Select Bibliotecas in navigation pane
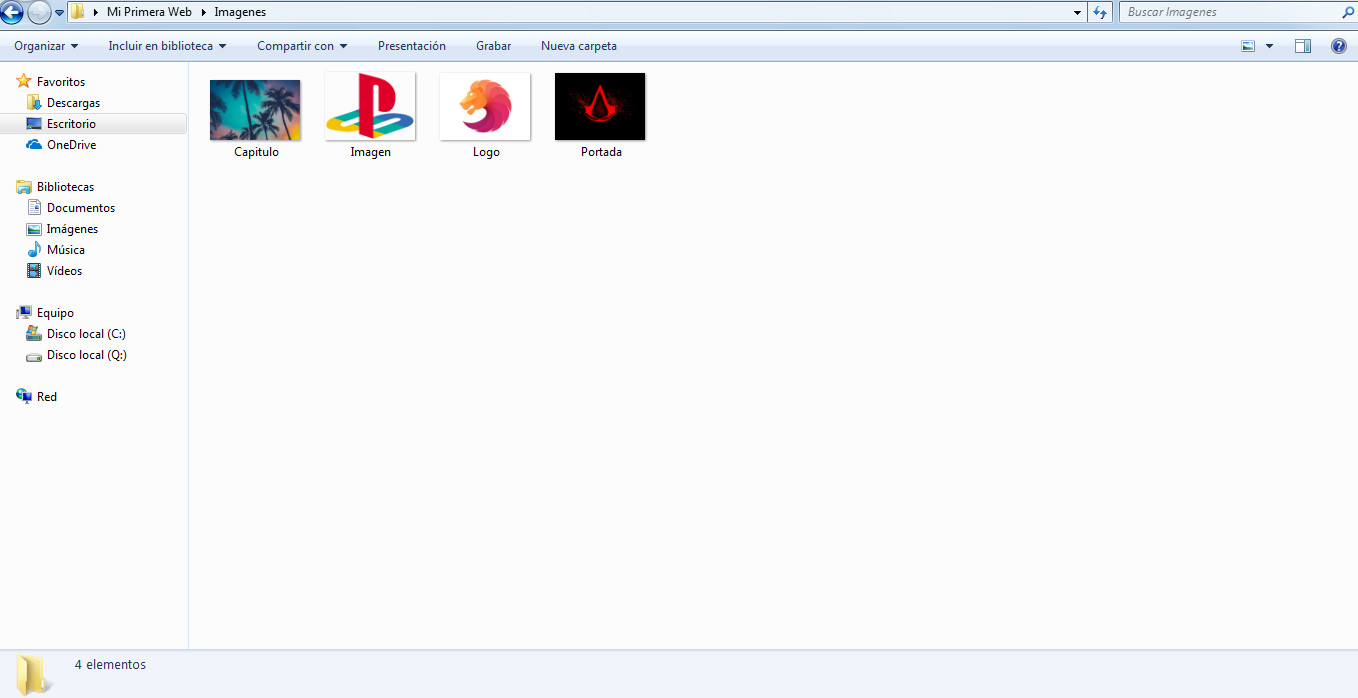 (x=65, y=187)
